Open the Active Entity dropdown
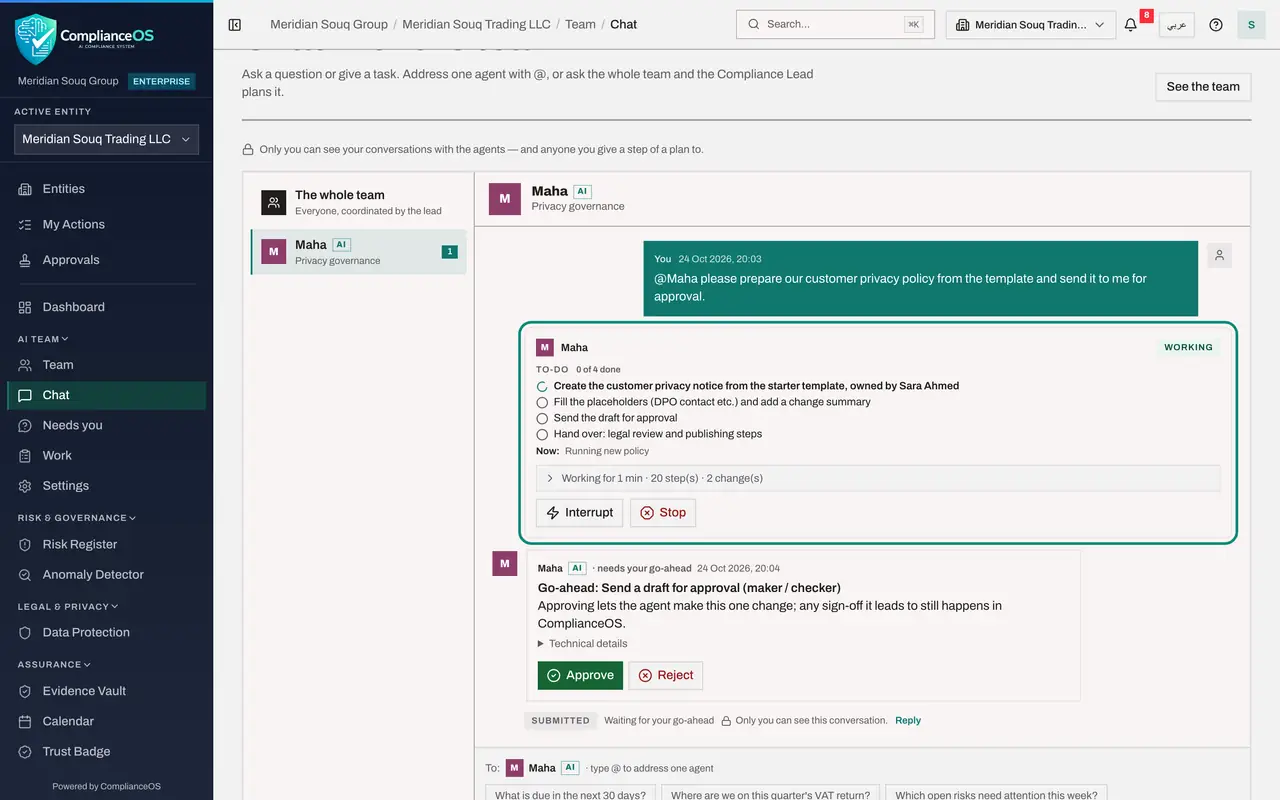Image resolution: width=1280 pixels, height=800 pixels. click(x=106, y=140)
